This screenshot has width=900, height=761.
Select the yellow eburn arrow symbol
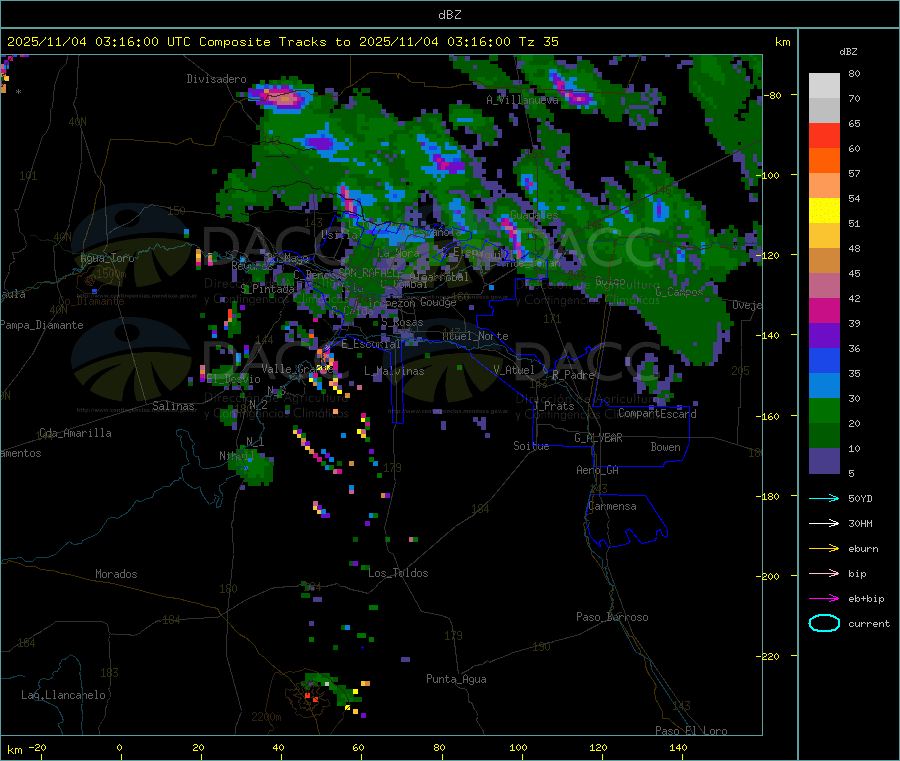[824, 549]
